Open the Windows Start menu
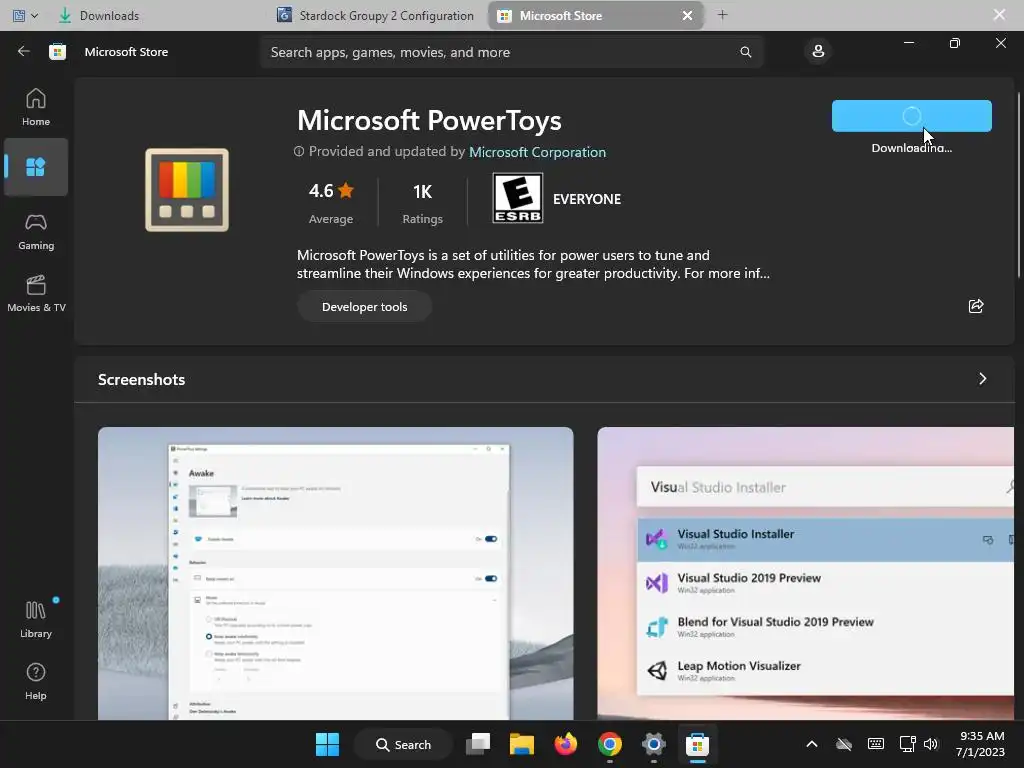 pos(327,744)
